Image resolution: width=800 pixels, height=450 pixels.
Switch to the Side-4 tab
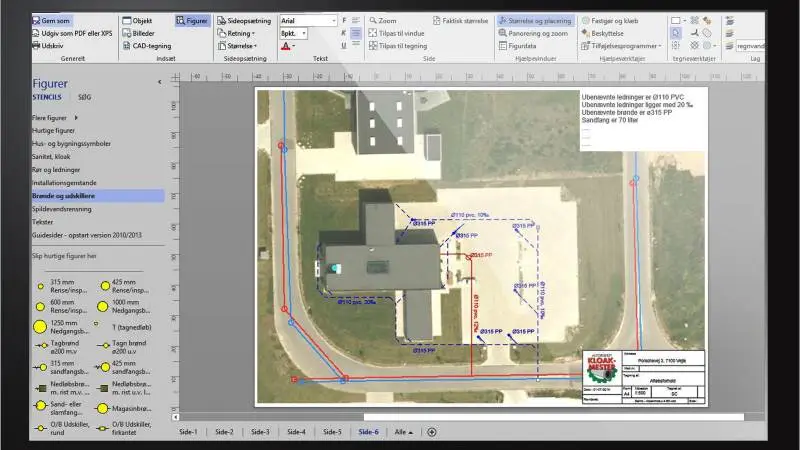(x=296, y=432)
